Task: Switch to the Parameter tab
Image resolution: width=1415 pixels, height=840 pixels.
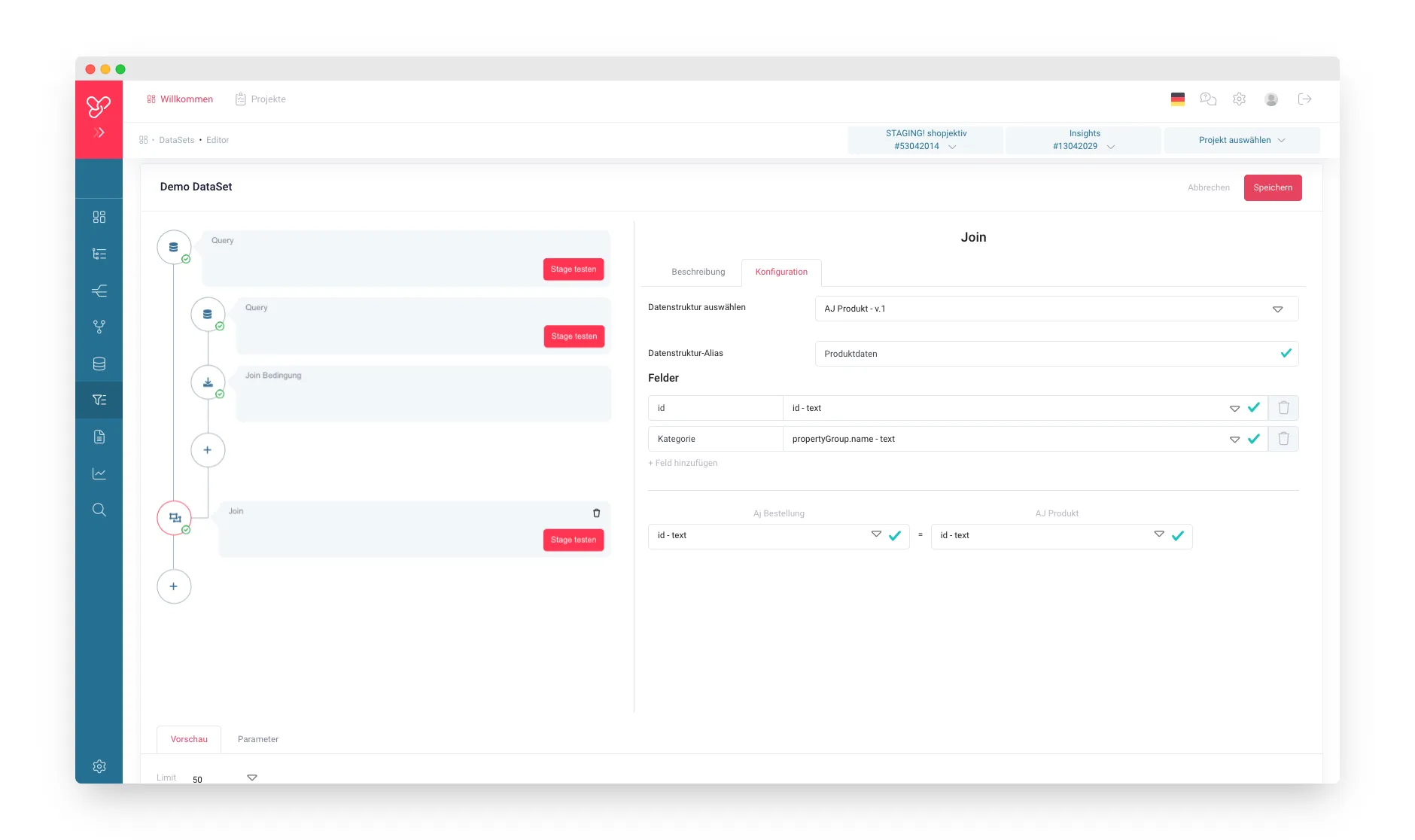Action: (257, 739)
